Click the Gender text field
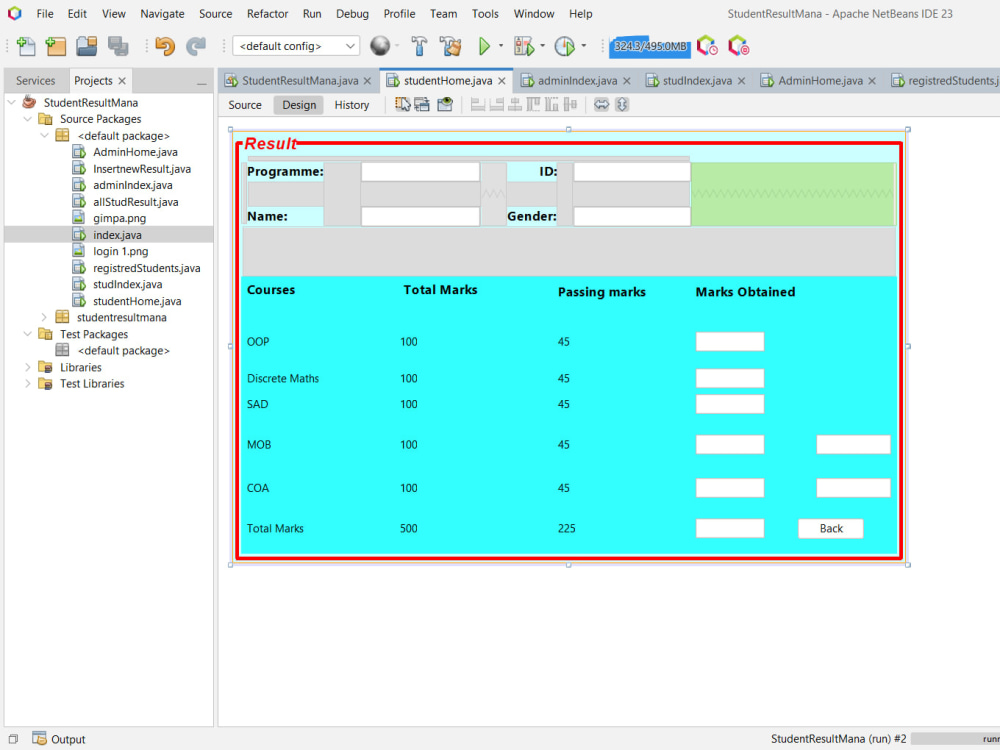Image resolution: width=1000 pixels, height=750 pixels. point(631,216)
